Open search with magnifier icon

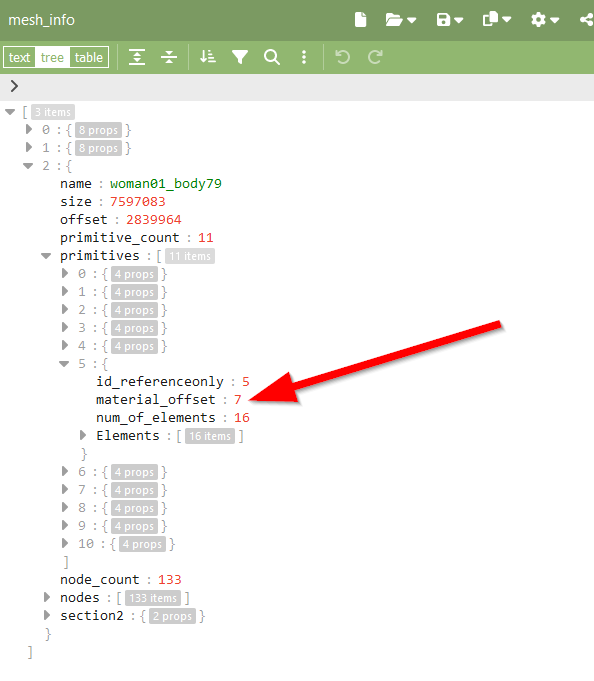[x=272, y=57]
